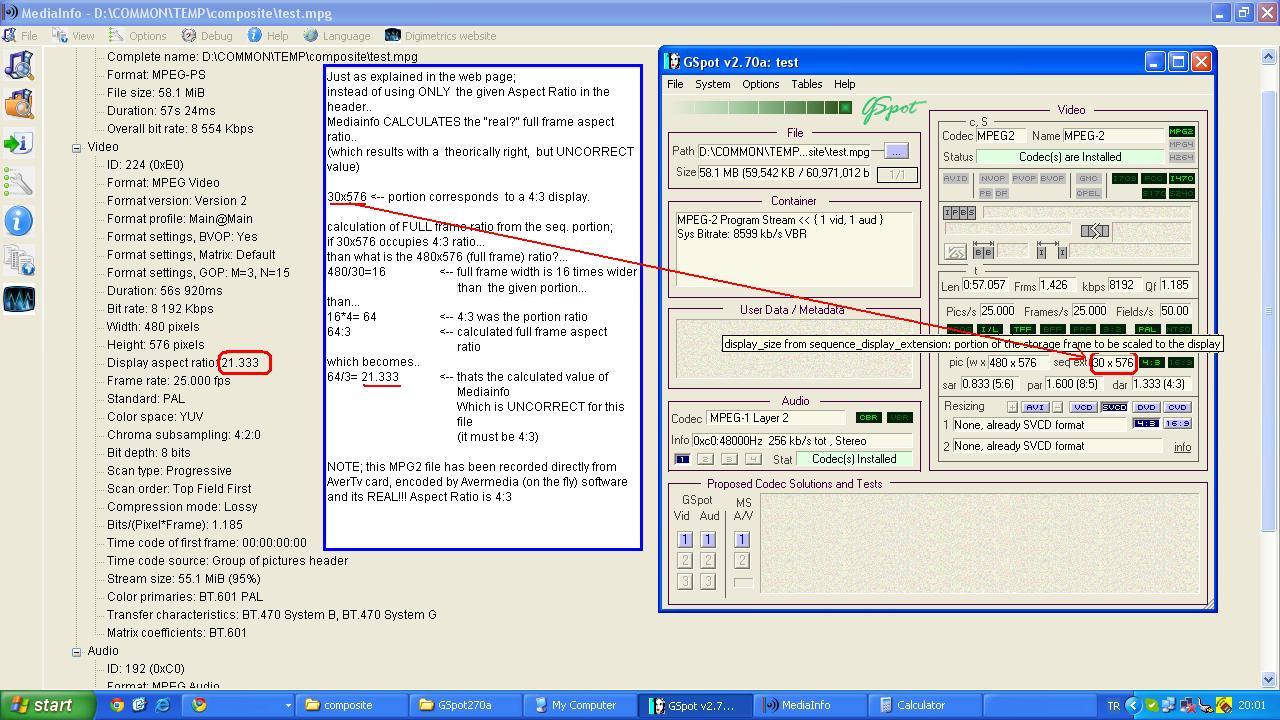Screen dimensions: 1280x720
Task: Open the GSpot Tables menu
Action: point(807,84)
